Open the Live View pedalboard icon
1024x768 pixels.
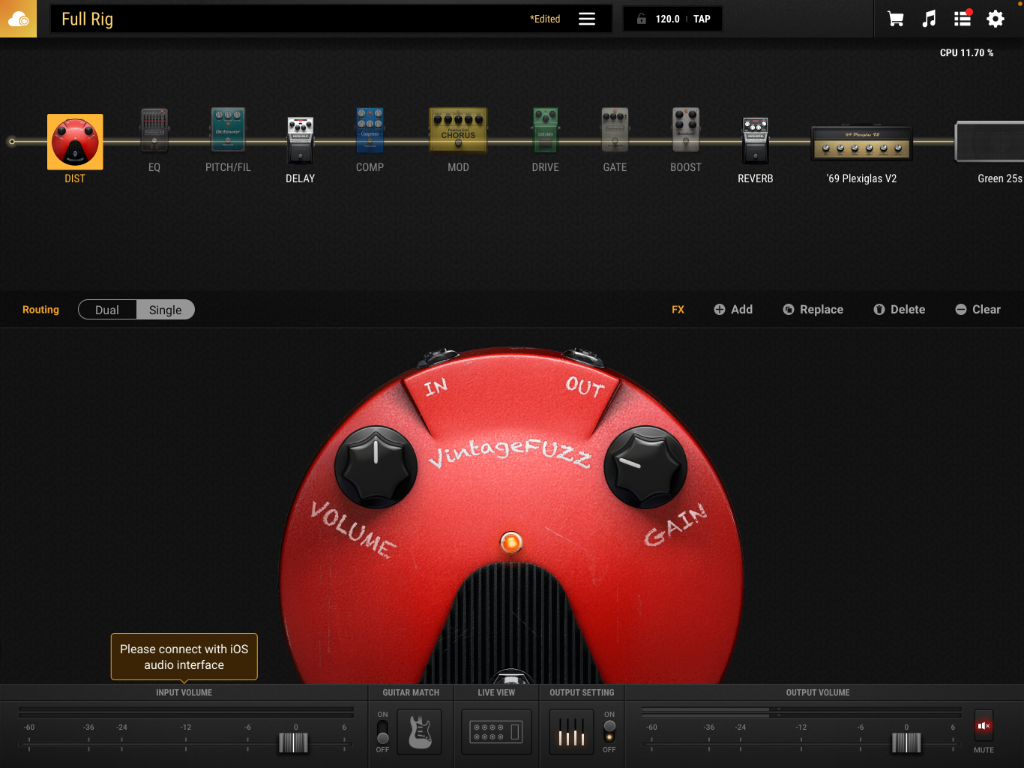click(x=496, y=732)
